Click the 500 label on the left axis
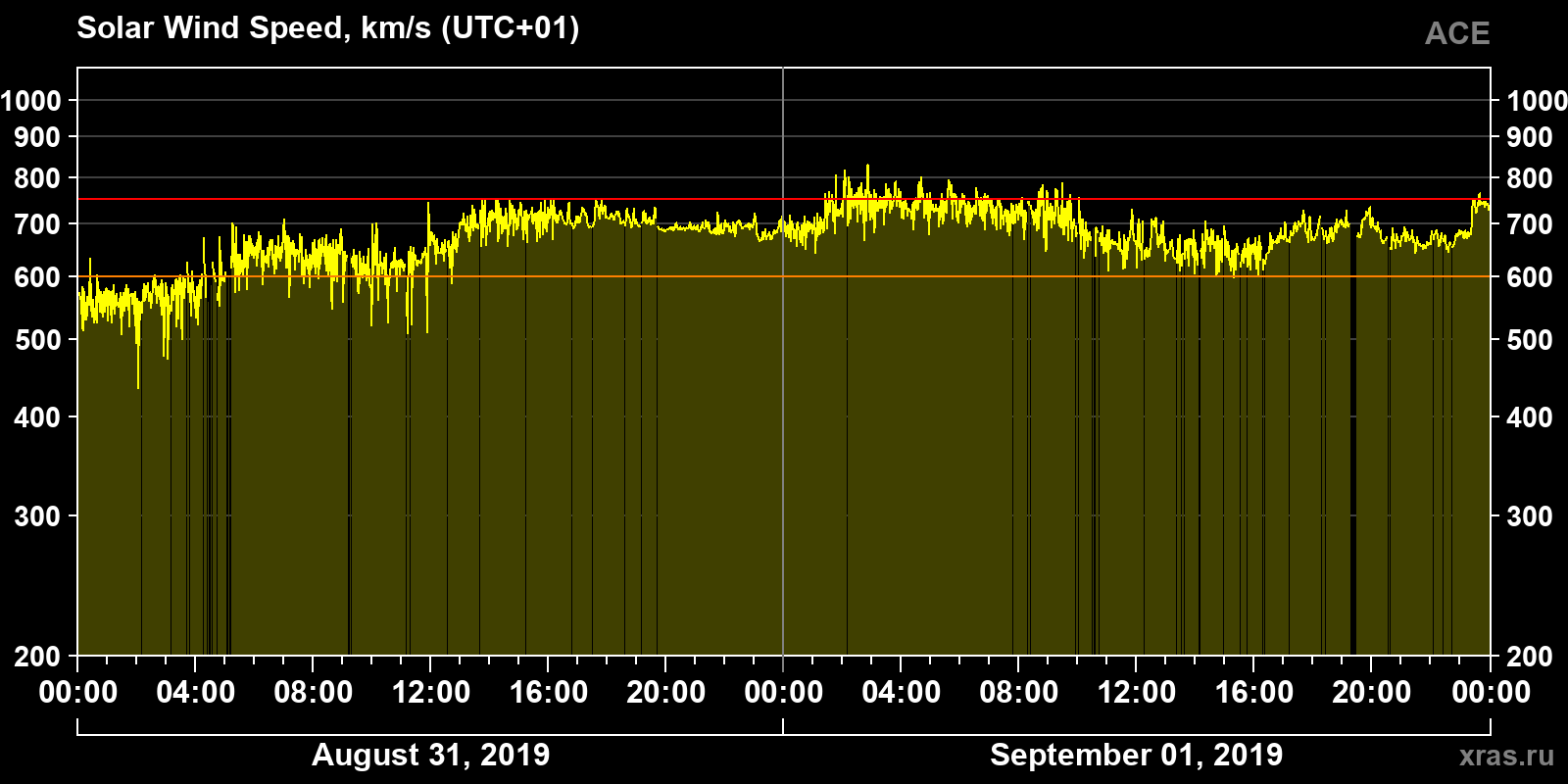The width and height of the screenshot is (1568, 784). [37, 341]
